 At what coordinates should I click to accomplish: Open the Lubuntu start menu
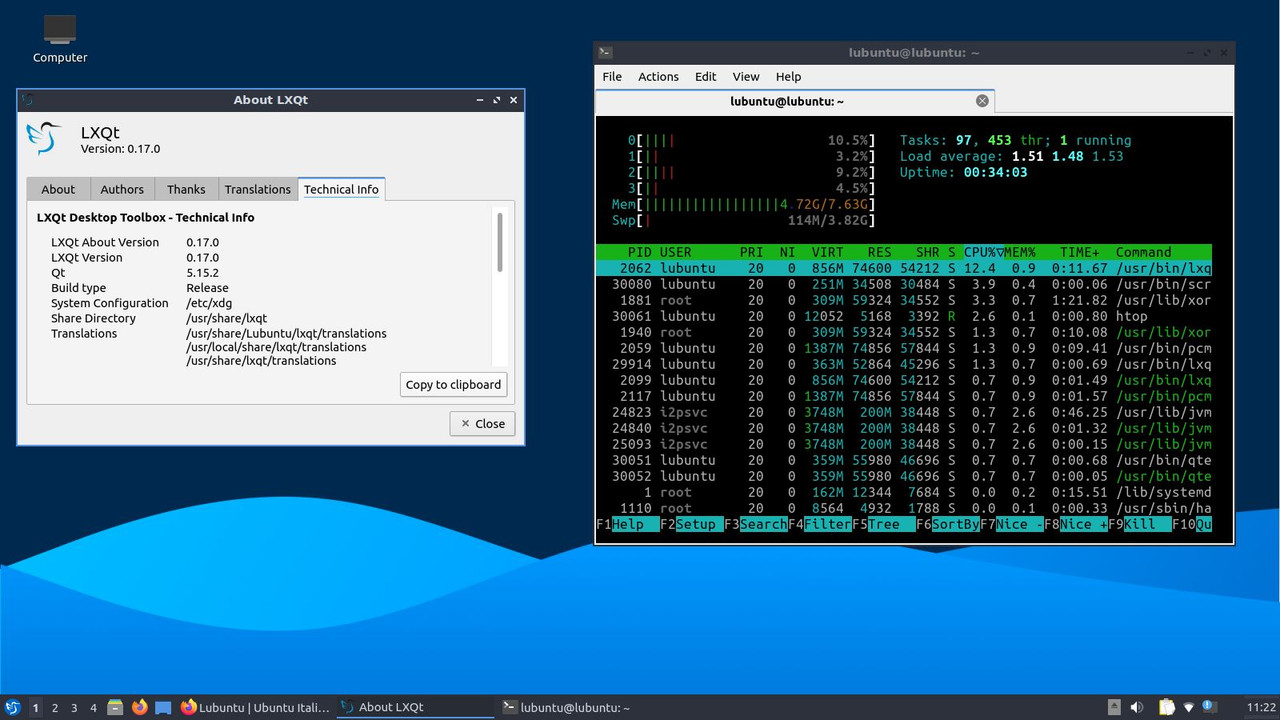[x=13, y=707]
